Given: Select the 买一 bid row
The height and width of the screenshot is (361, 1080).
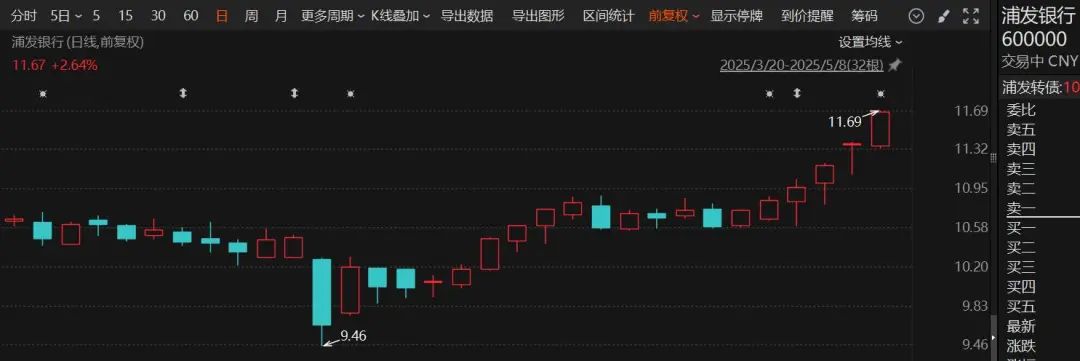Looking at the screenshot, I should click(x=1021, y=228).
